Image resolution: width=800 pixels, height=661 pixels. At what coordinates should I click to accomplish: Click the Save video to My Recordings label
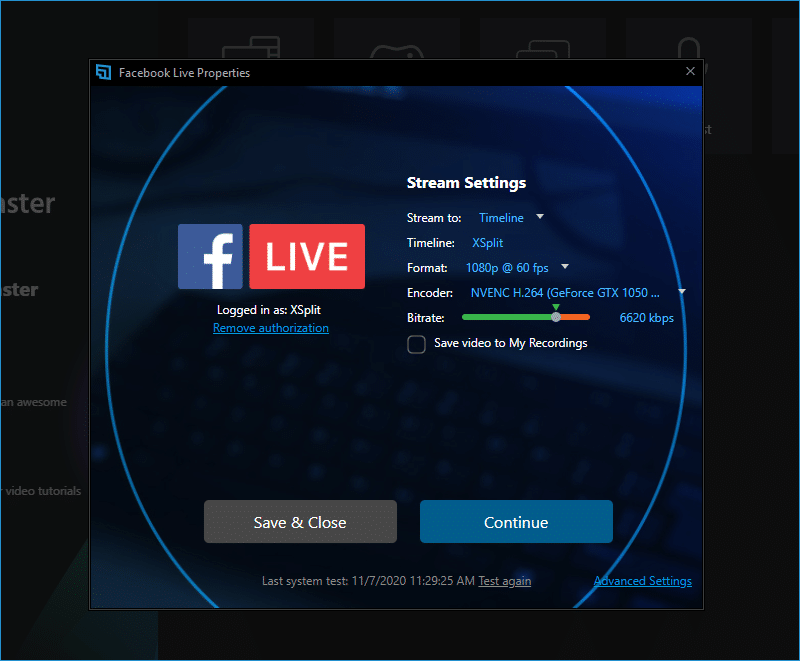click(x=511, y=343)
